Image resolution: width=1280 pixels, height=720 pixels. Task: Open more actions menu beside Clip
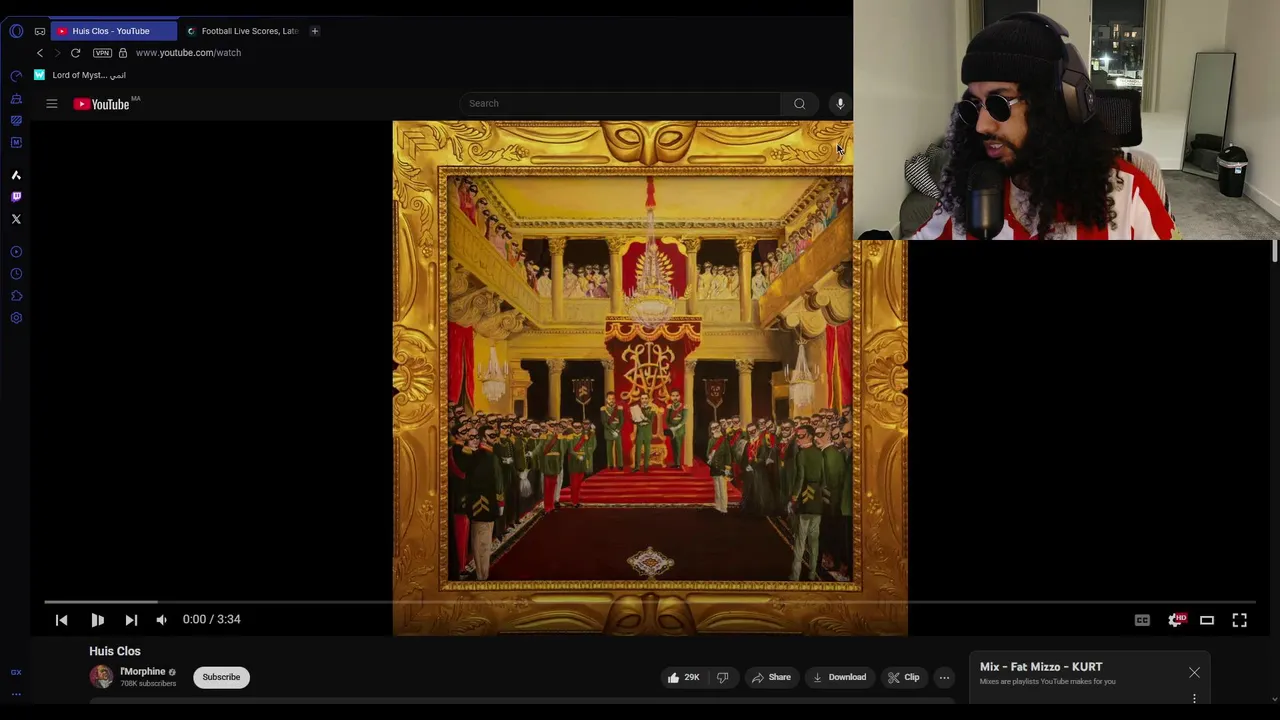pyautogui.click(x=944, y=677)
